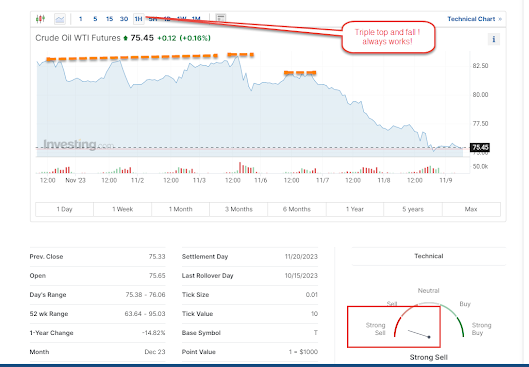
Task: Click the Tick Value row label
Action: point(197,314)
